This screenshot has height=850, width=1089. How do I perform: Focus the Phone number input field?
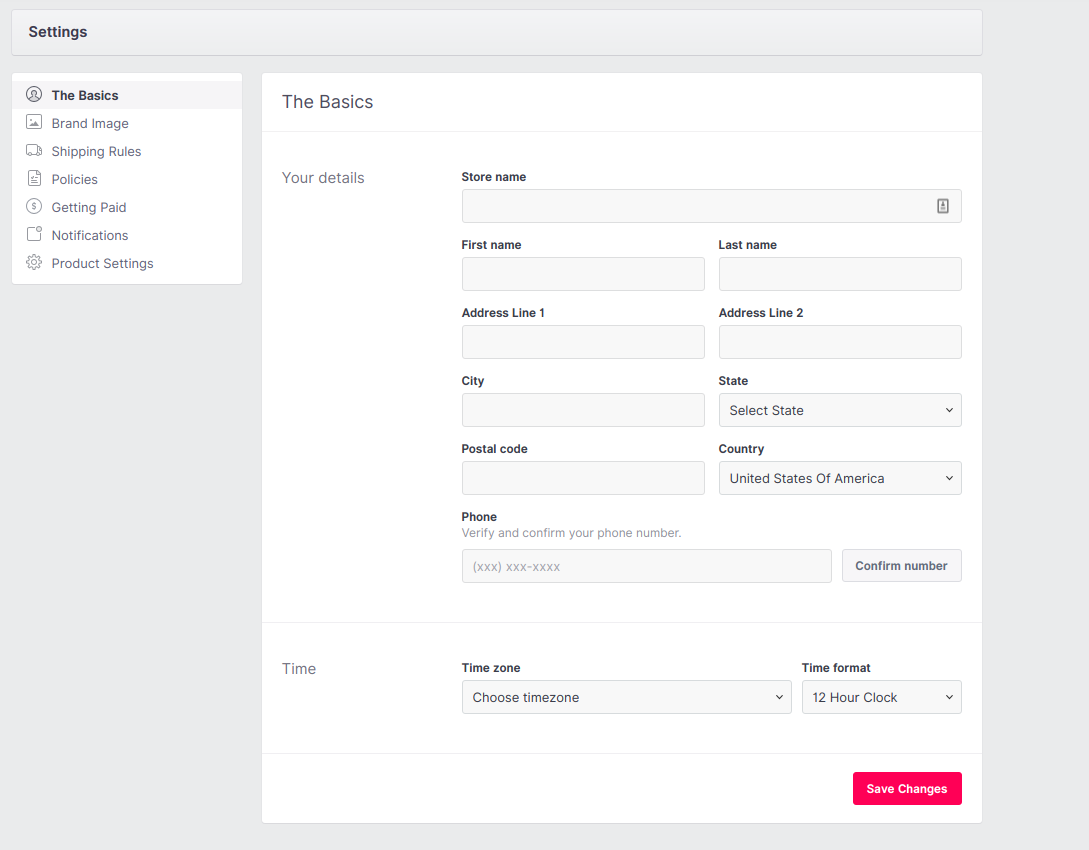tap(646, 566)
